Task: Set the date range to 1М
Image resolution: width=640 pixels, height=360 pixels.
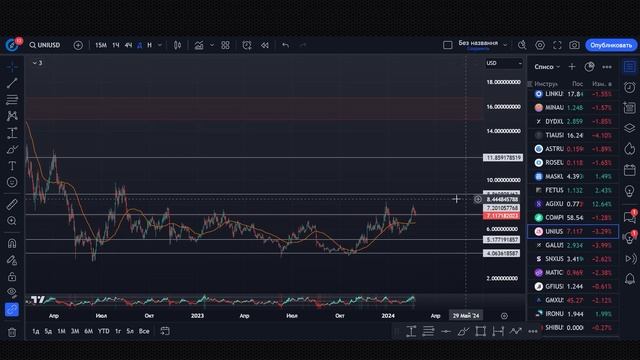Action: (61, 331)
